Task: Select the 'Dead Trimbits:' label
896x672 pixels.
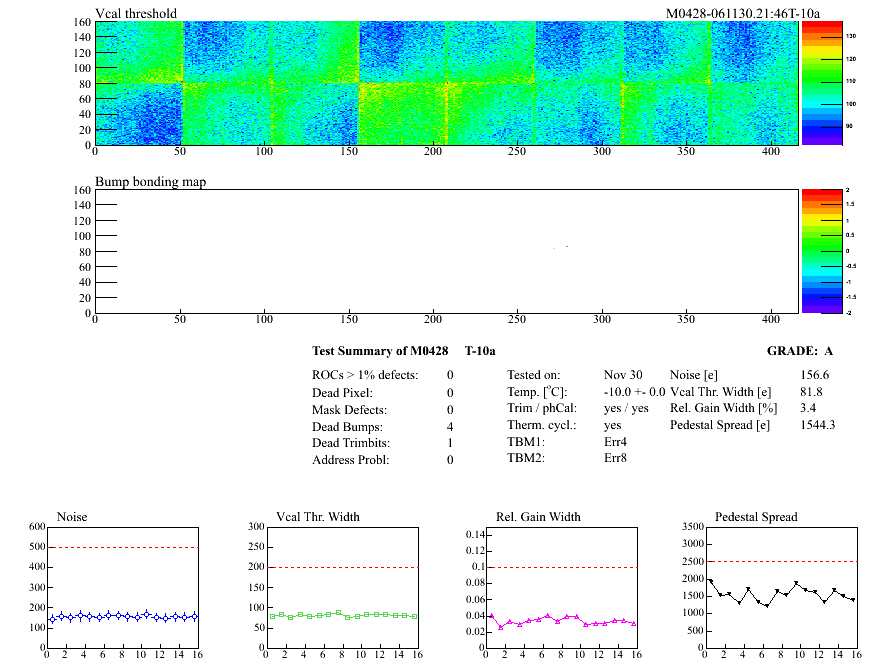Action: pos(351,443)
